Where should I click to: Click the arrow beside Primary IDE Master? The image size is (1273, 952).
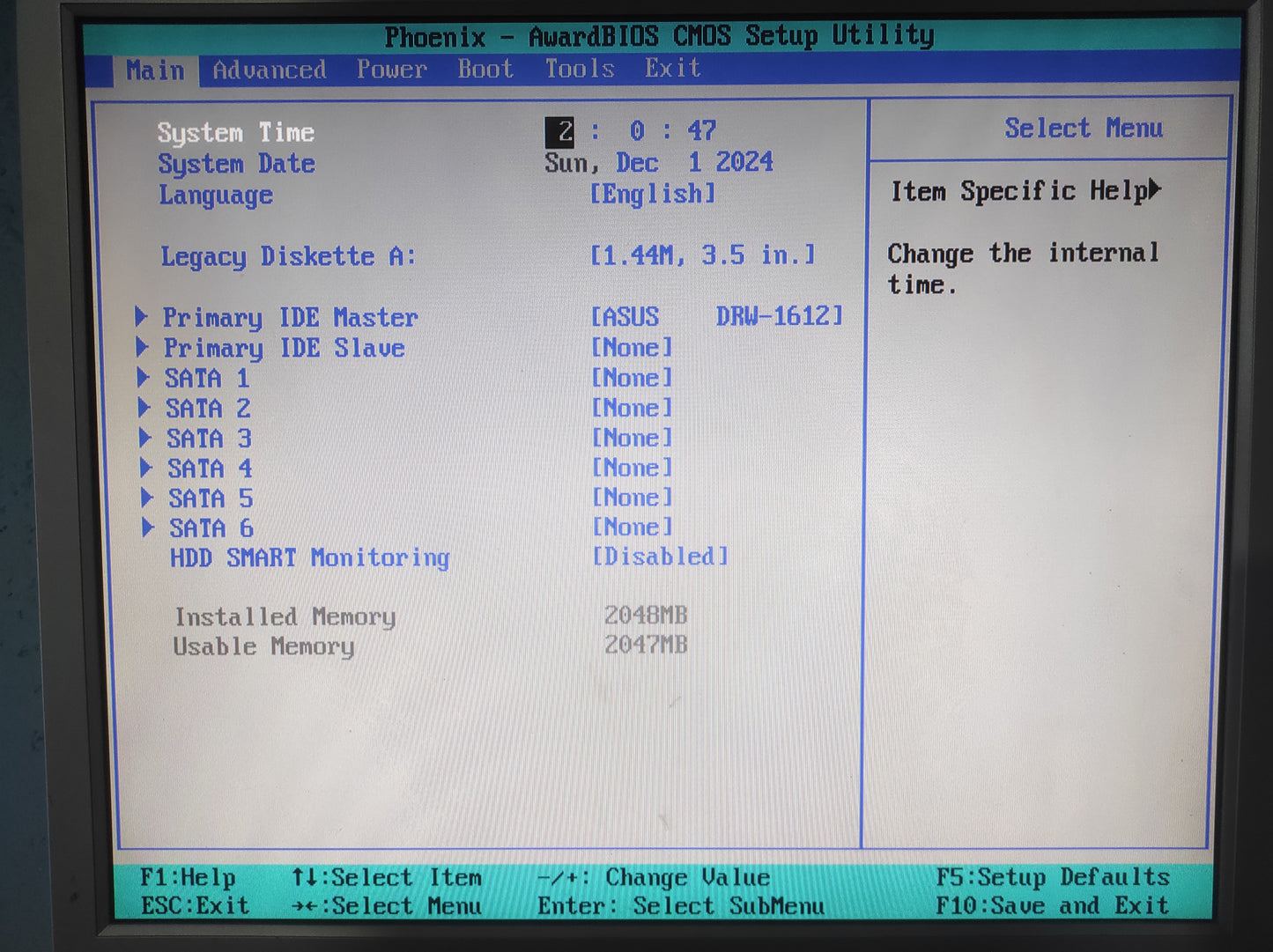(142, 316)
